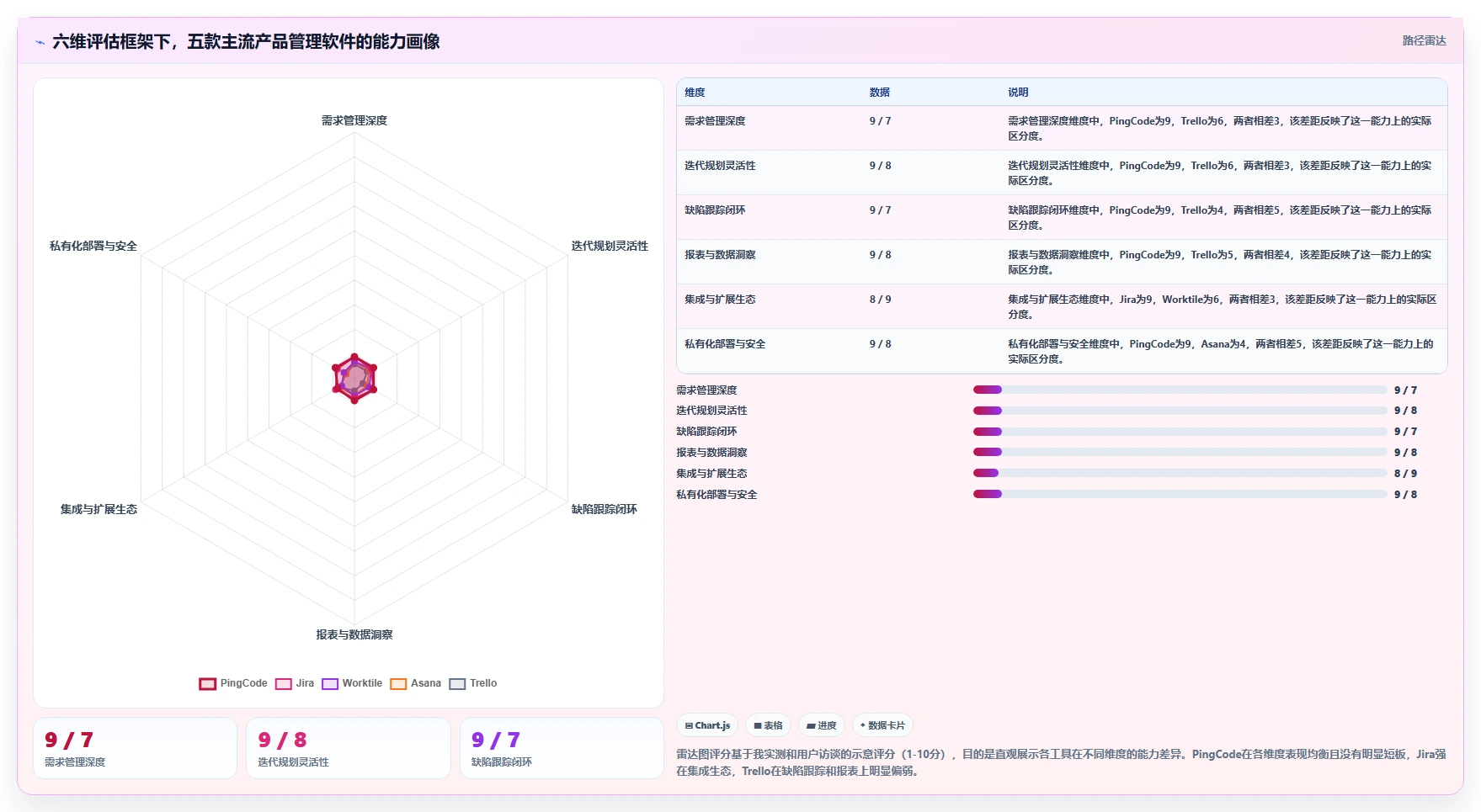Toggle Worktile legend color box
Screen dimensions: 1481x812
pyautogui.click(x=330, y=684)
